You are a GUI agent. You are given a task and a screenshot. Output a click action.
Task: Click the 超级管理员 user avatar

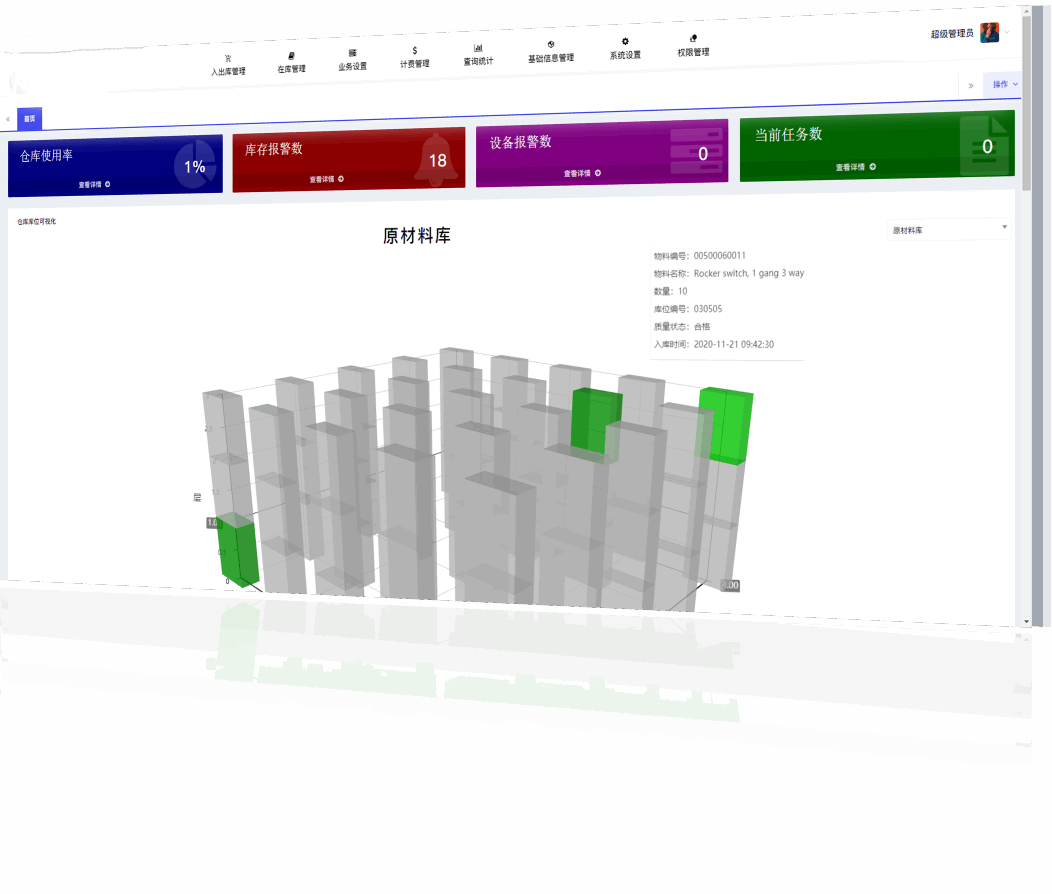click(x=990, y=32)
